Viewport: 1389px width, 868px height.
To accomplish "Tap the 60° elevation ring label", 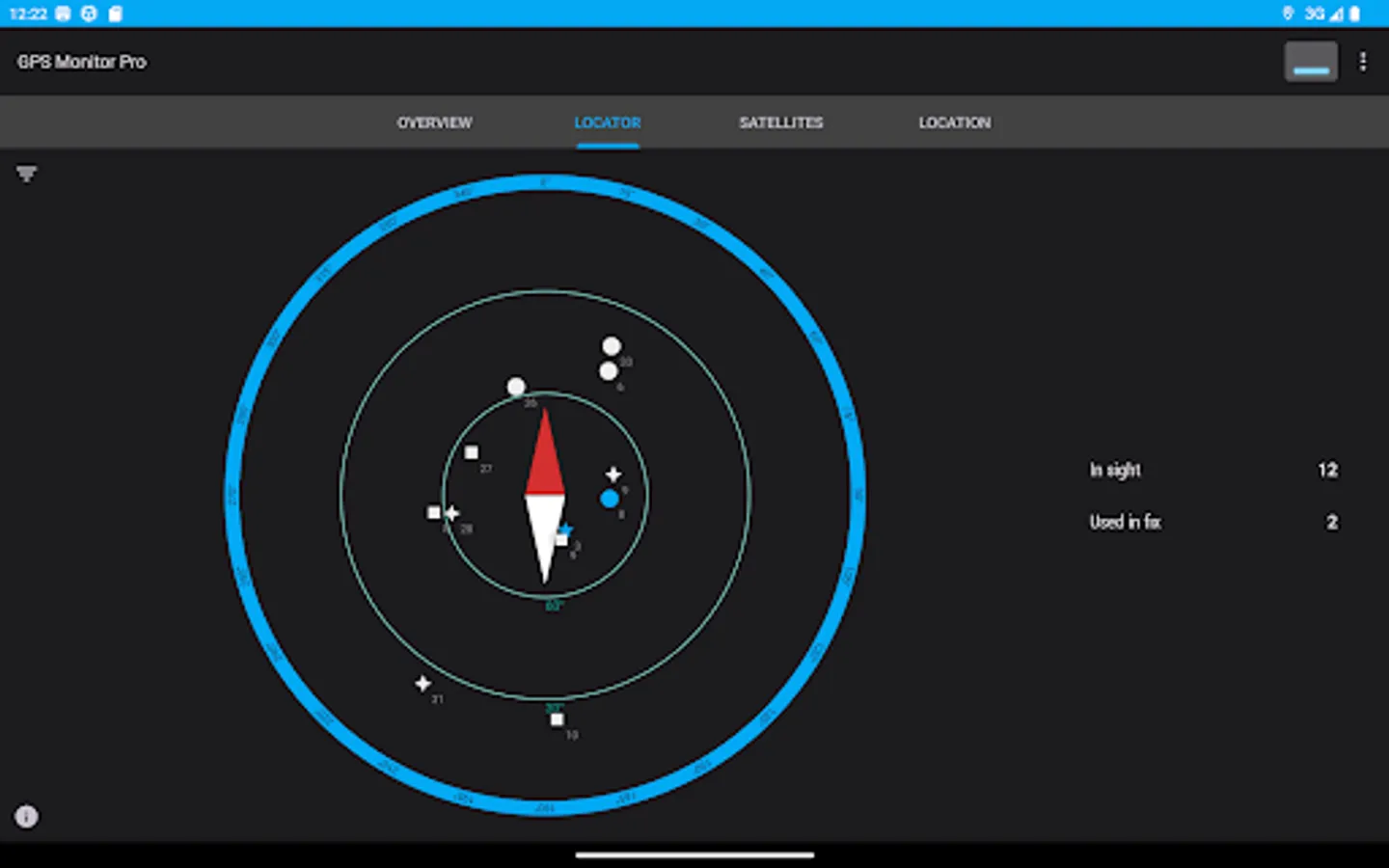I will (x=554, y=606).
